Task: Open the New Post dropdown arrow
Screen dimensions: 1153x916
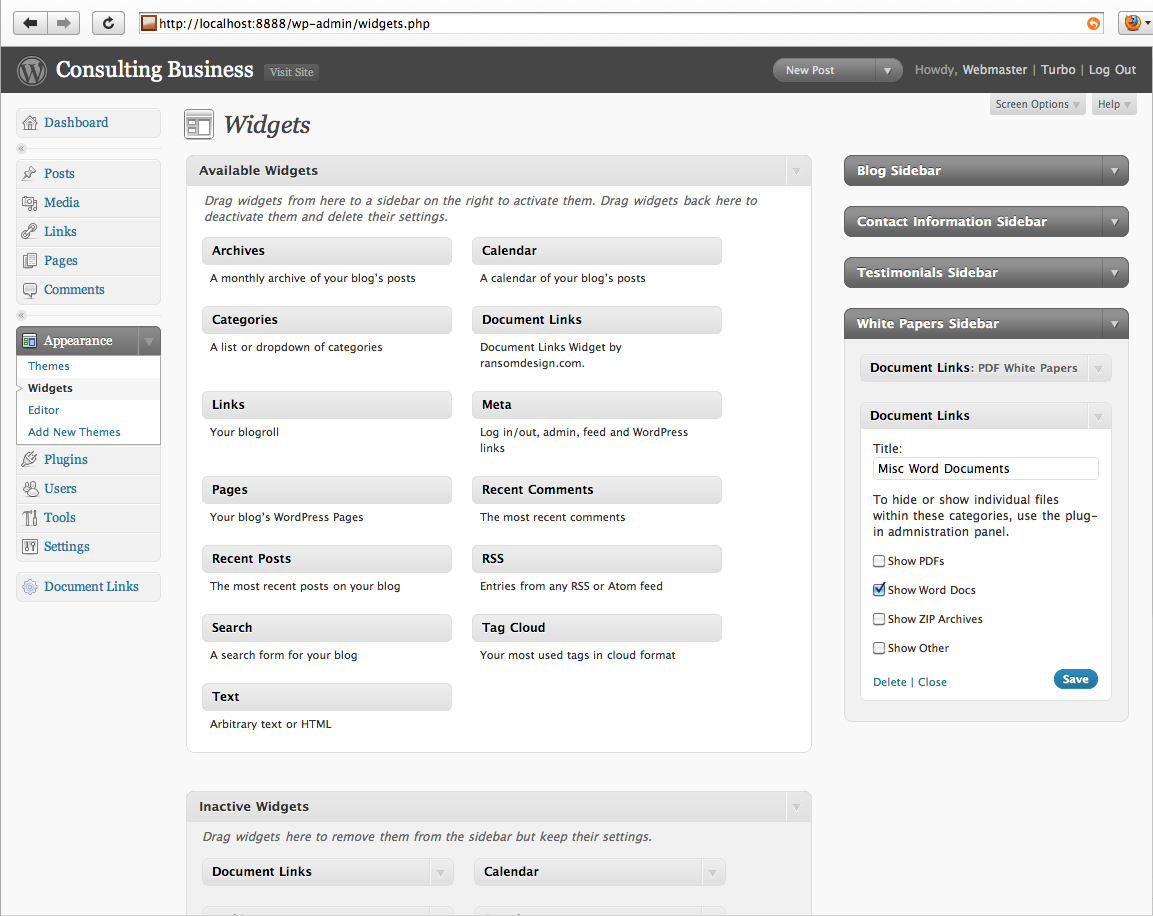Action: (x=888, y=71)
